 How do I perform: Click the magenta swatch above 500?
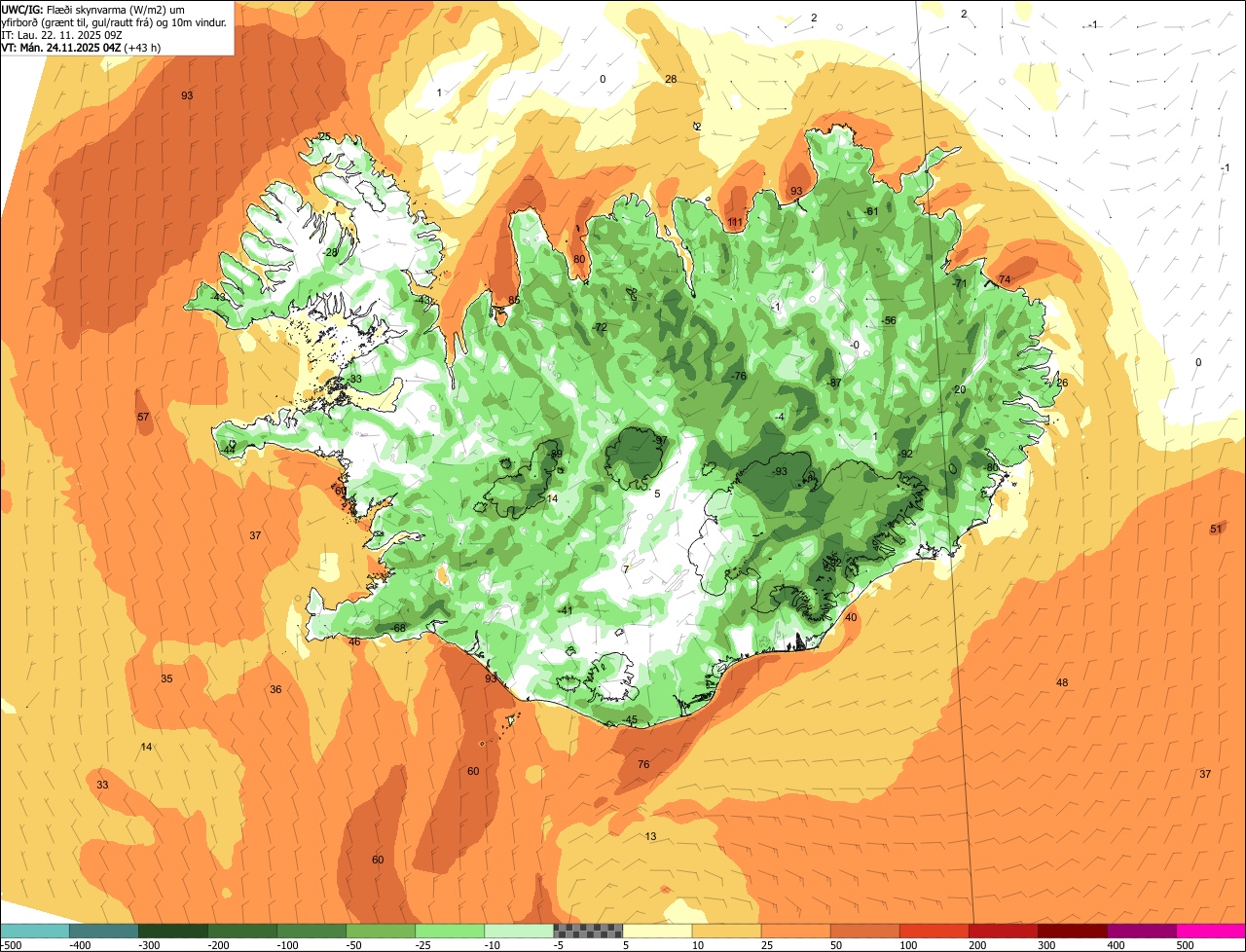click(1211, 932)
